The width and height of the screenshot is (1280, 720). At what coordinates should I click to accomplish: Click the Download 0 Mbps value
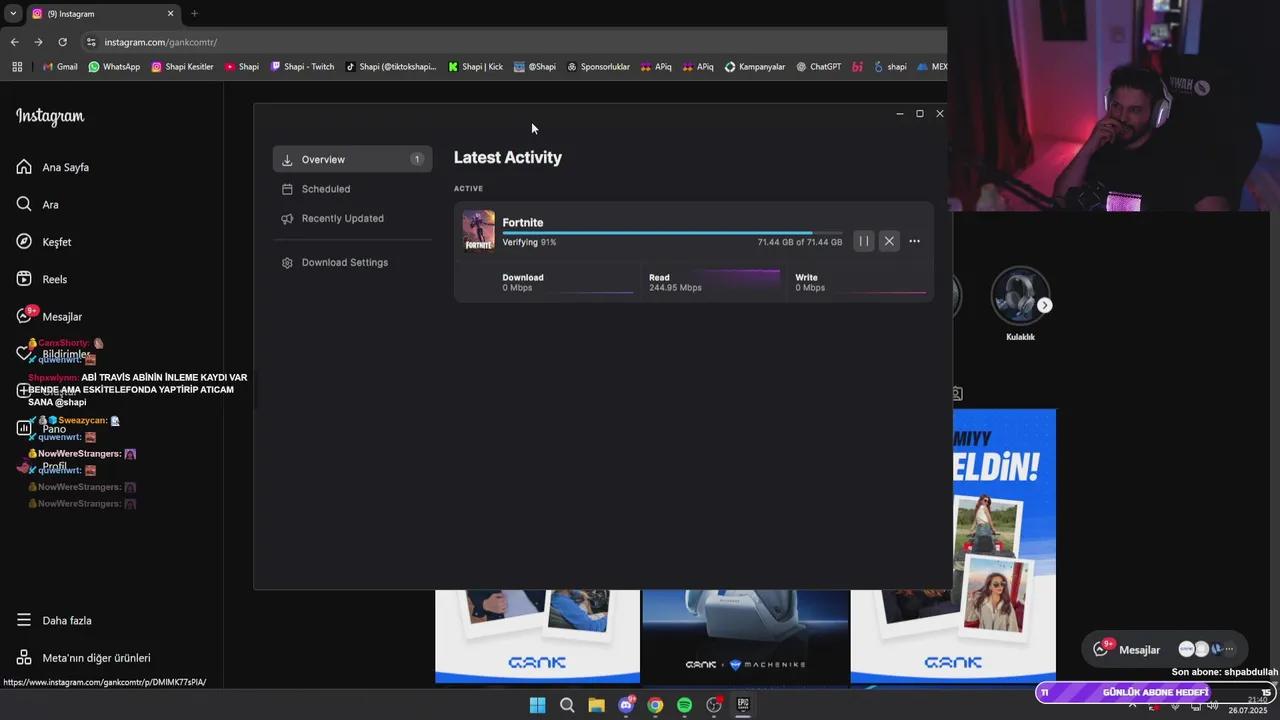tap(517, 288)
